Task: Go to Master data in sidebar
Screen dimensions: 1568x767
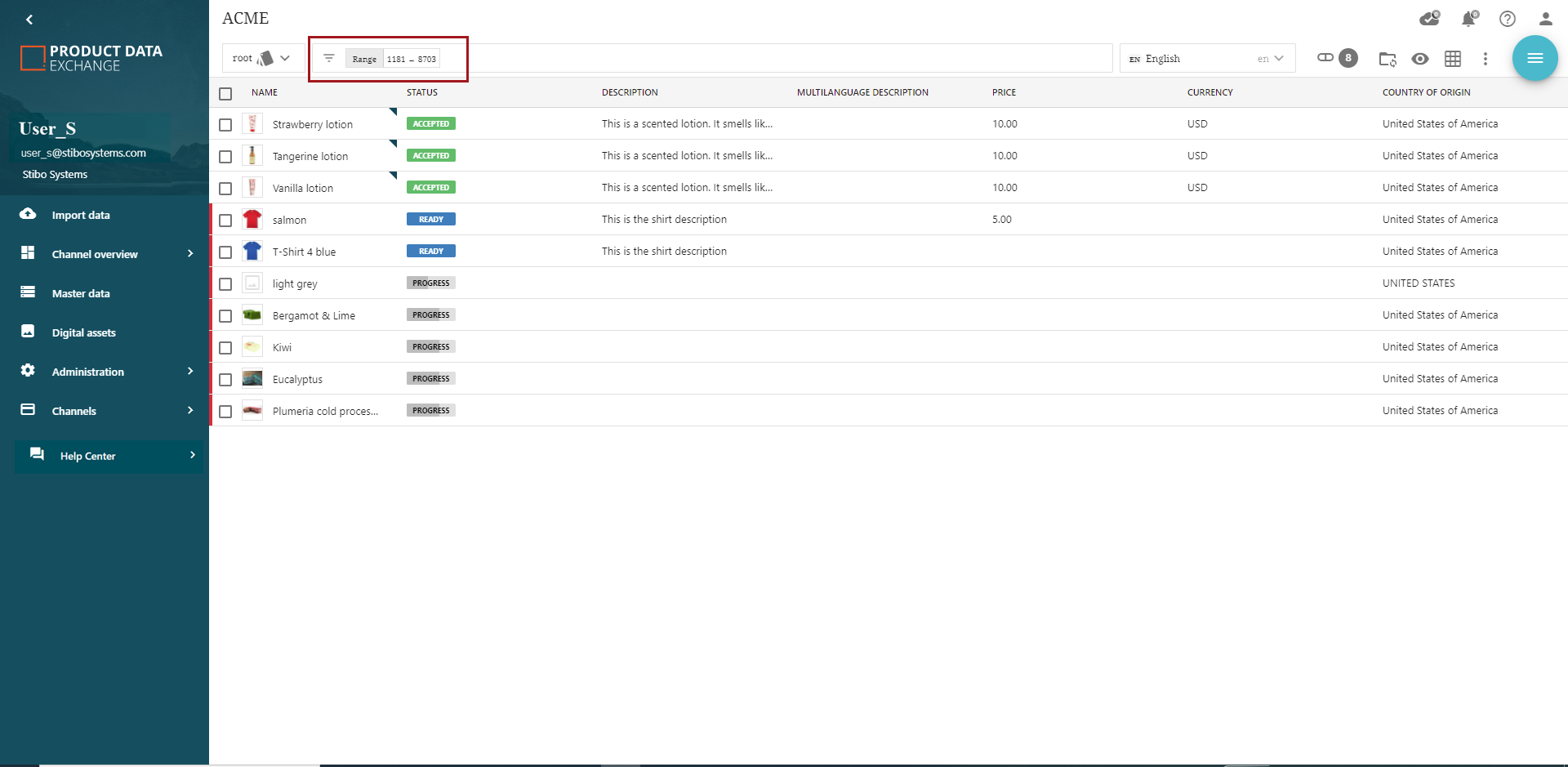Action: [81, 293]
